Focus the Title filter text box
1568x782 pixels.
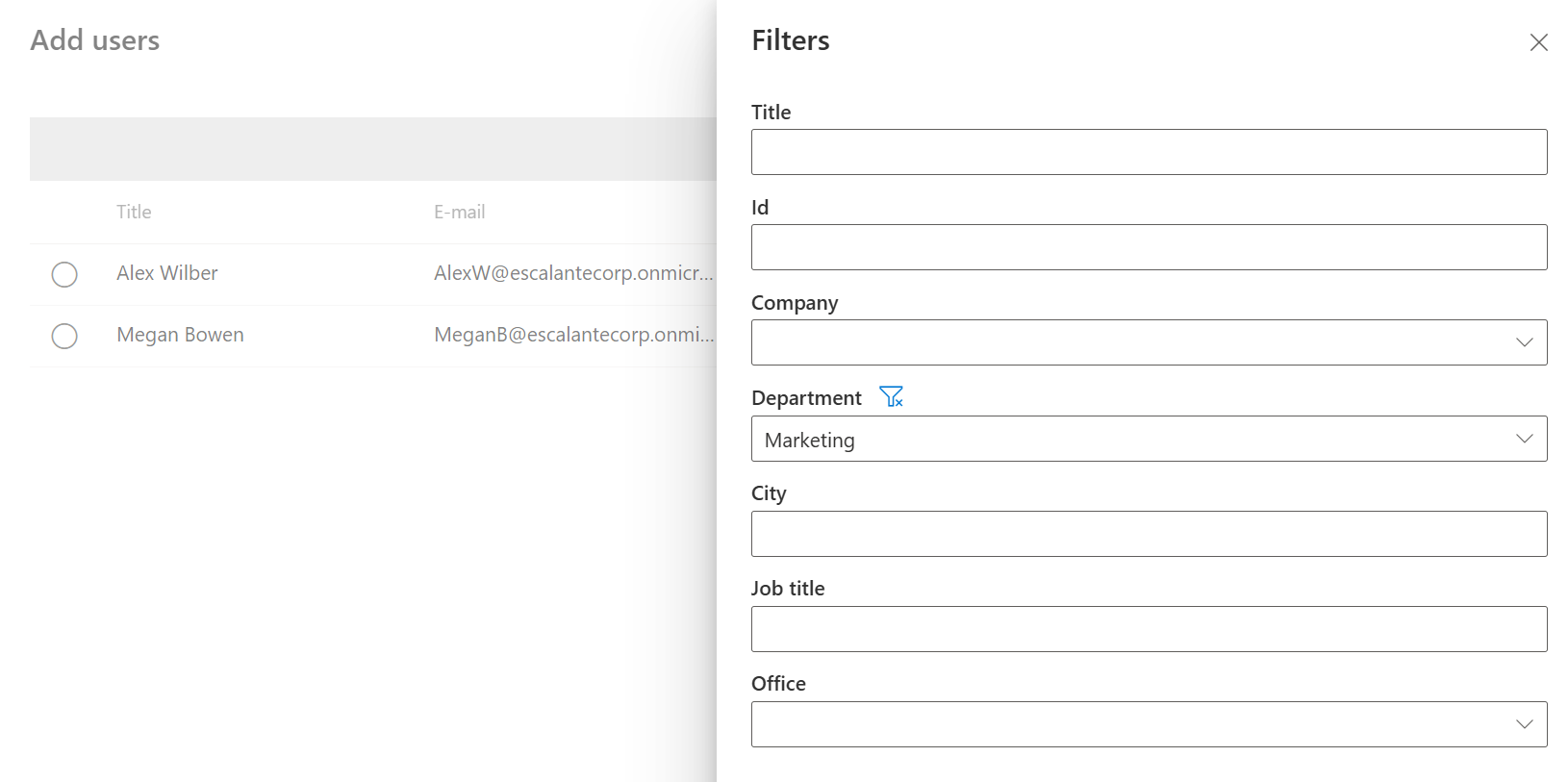tap(1149, 152)
